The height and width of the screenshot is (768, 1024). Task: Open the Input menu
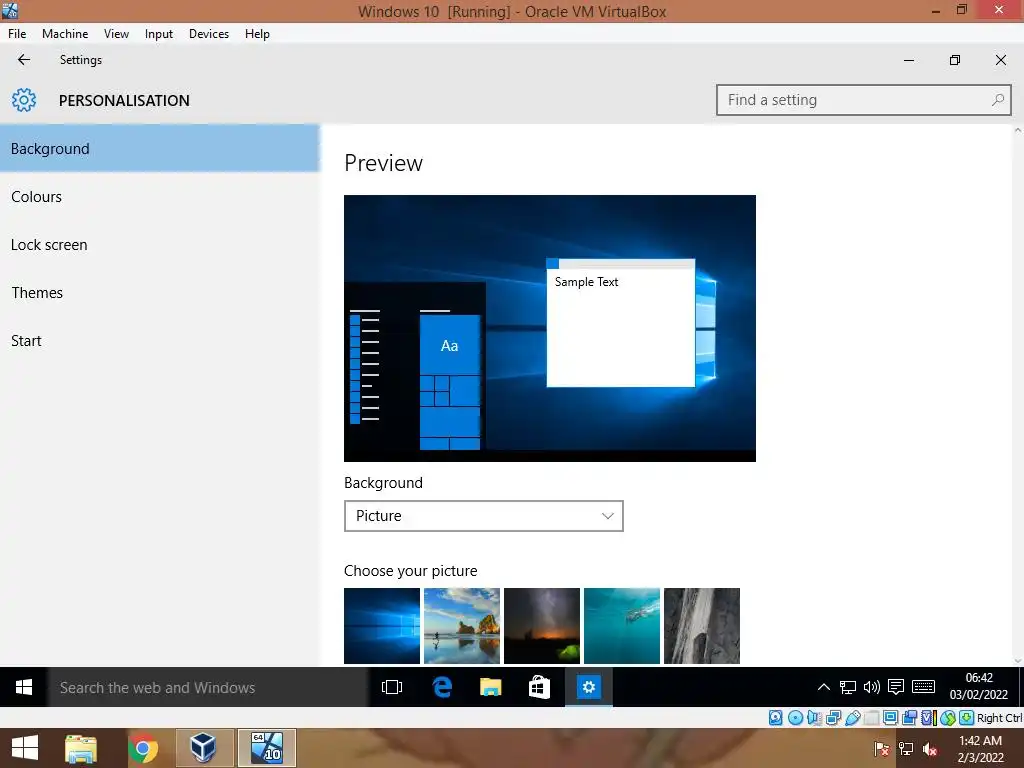click(159, 33)
